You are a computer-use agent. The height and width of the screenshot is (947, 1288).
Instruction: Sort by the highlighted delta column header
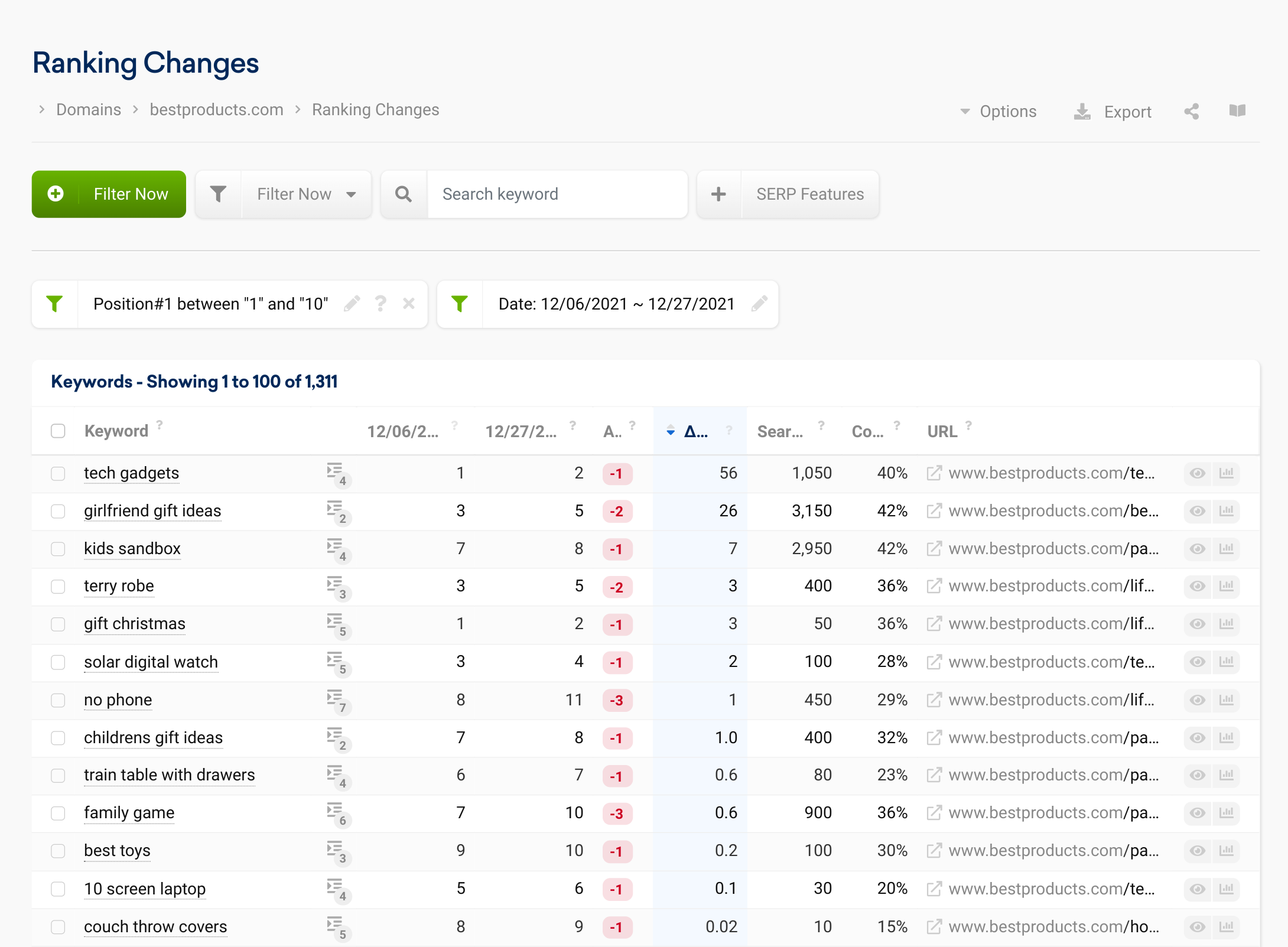[696, 431]
